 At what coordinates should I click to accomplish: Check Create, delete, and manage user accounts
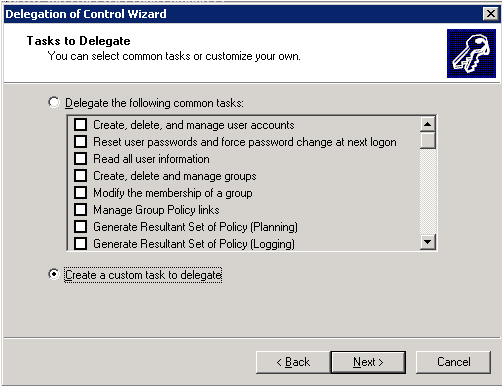(80, 125)
